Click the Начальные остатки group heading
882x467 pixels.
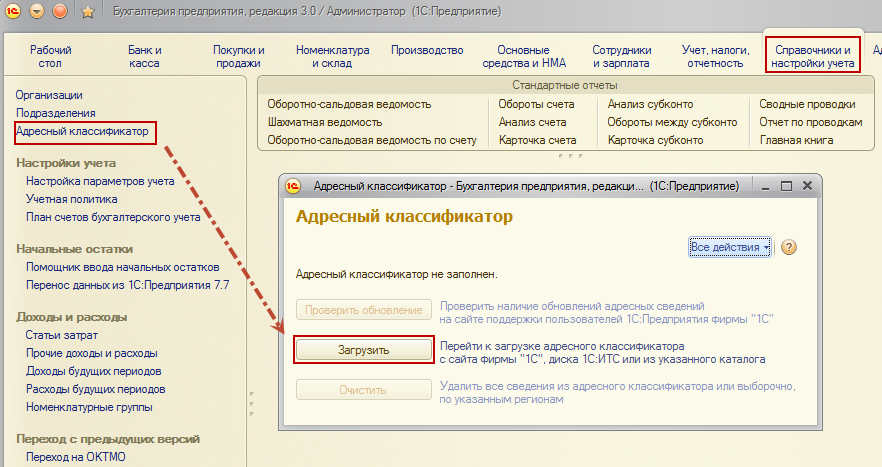[x=74, y=249]
